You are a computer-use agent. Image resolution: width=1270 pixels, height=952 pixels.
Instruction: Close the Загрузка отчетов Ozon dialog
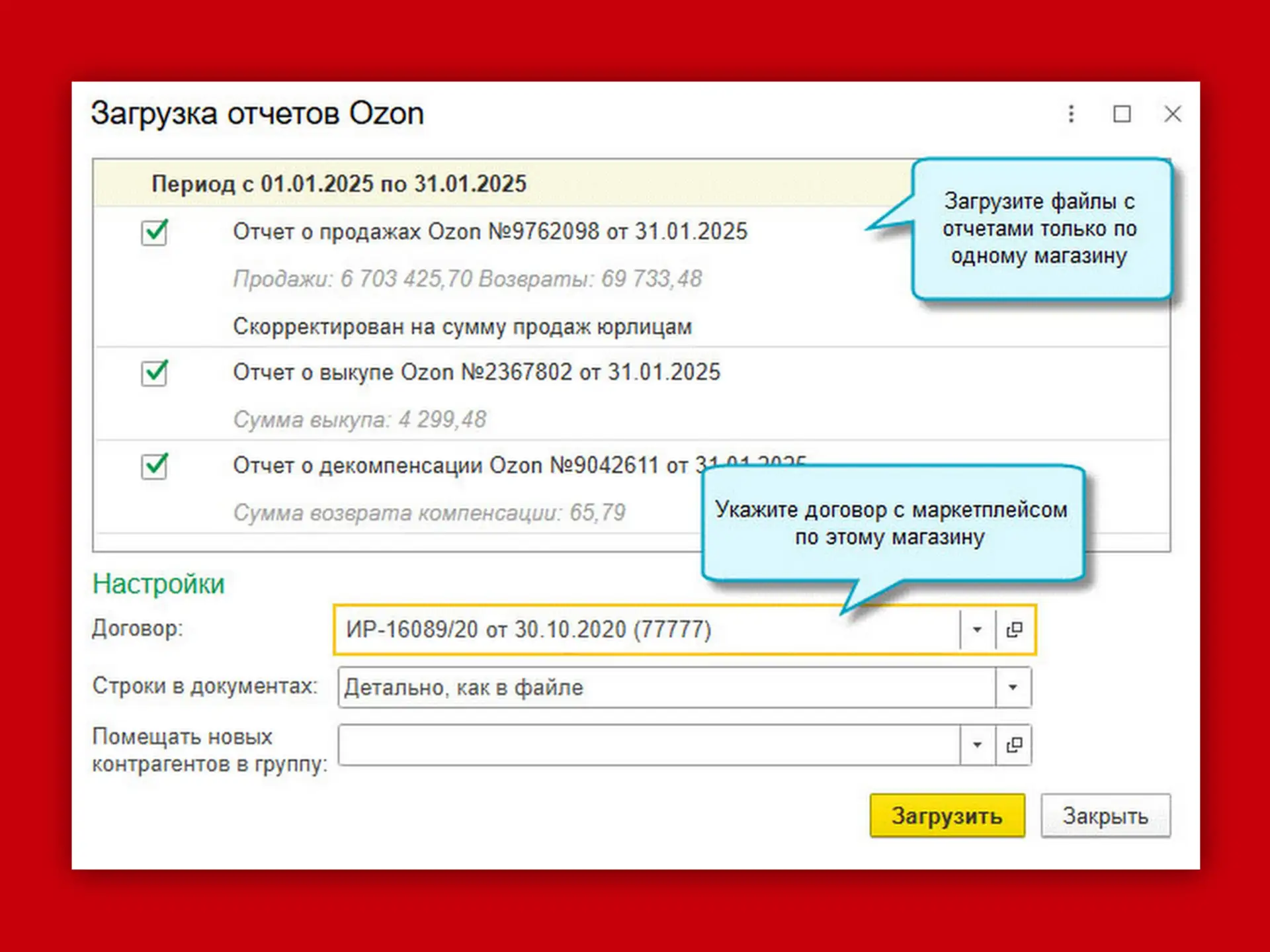(1173, 114)
